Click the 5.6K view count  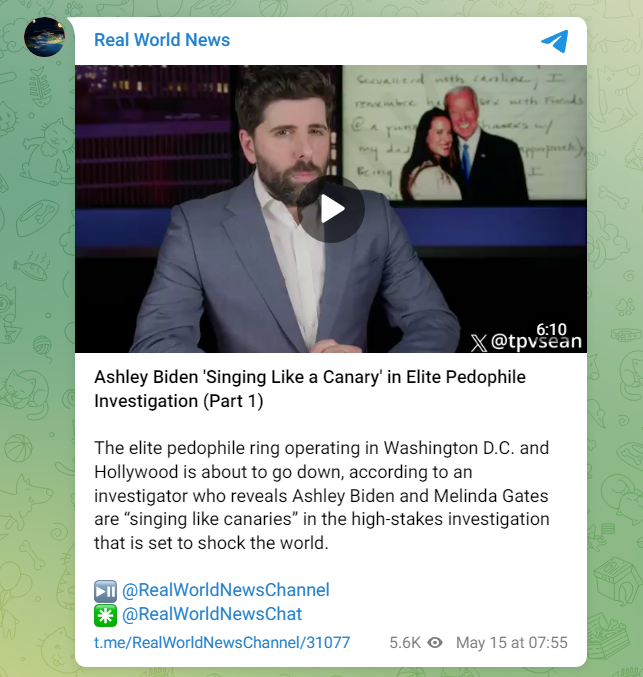405,642
